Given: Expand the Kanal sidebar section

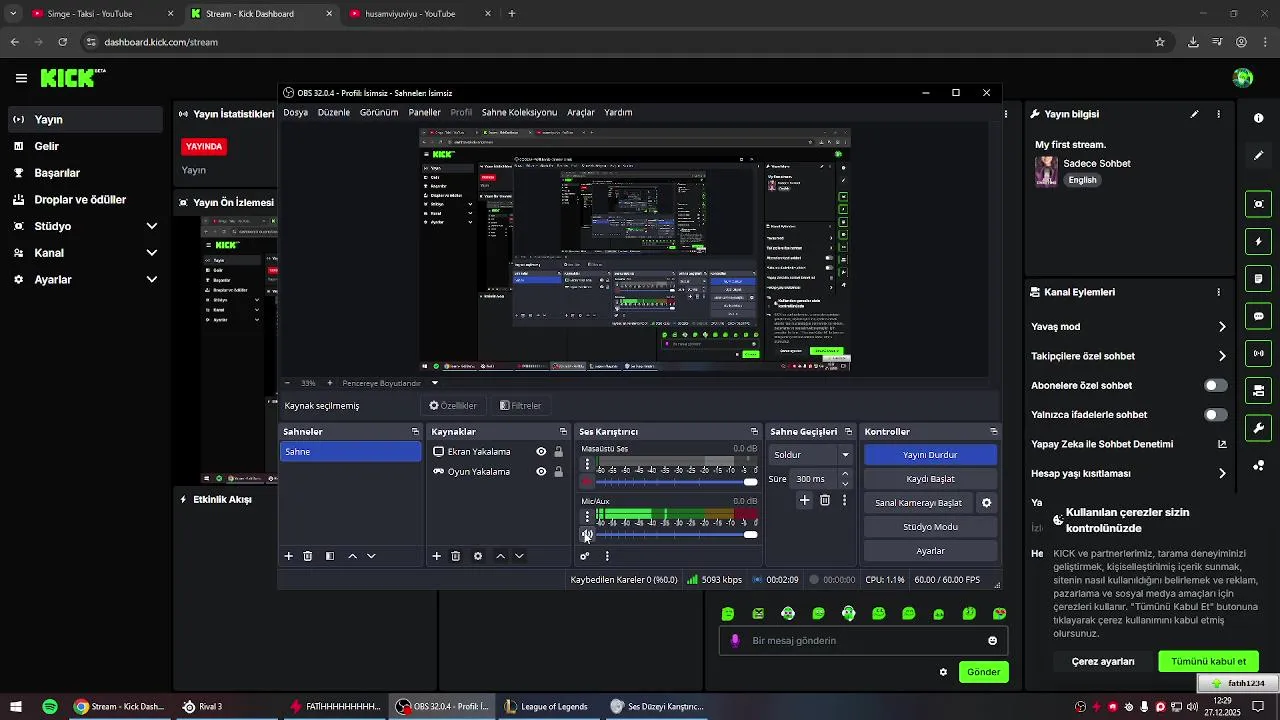Looking at the screenshot, I should [152, 253].
